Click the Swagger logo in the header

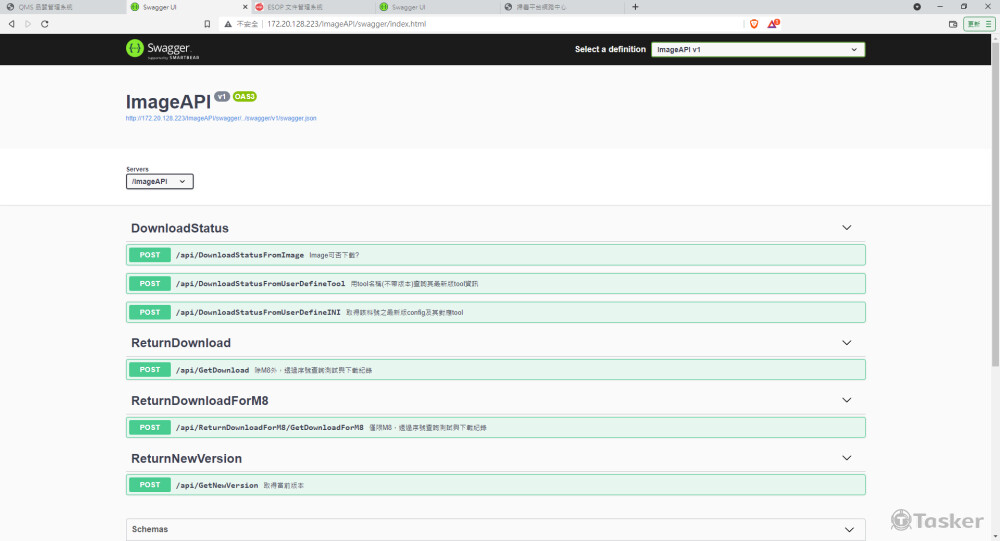coord(158,48)
